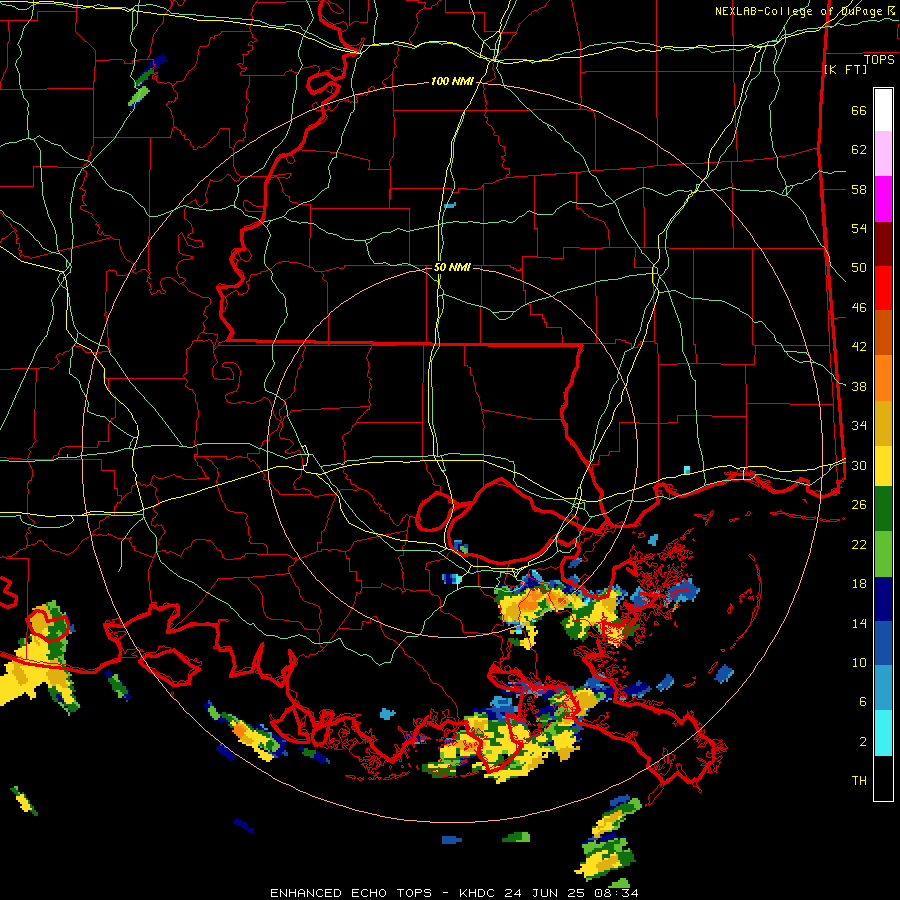The width and height of the screenshot is (900, 900).
Task: Click the legend value '10'
Action: point(859,662)
